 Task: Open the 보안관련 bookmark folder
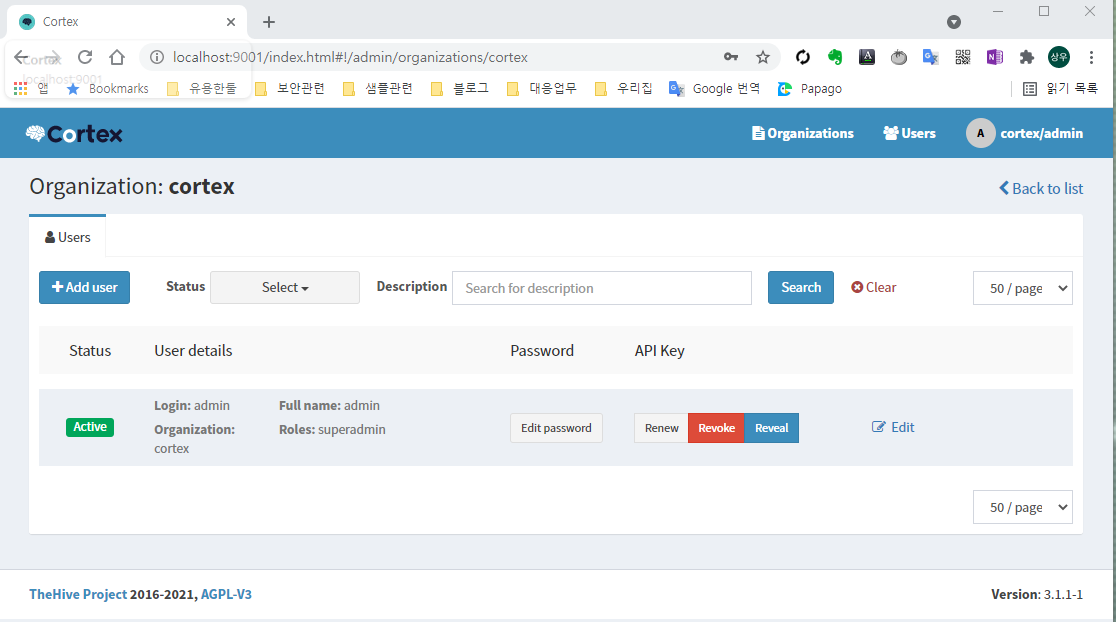pos(290,88)
